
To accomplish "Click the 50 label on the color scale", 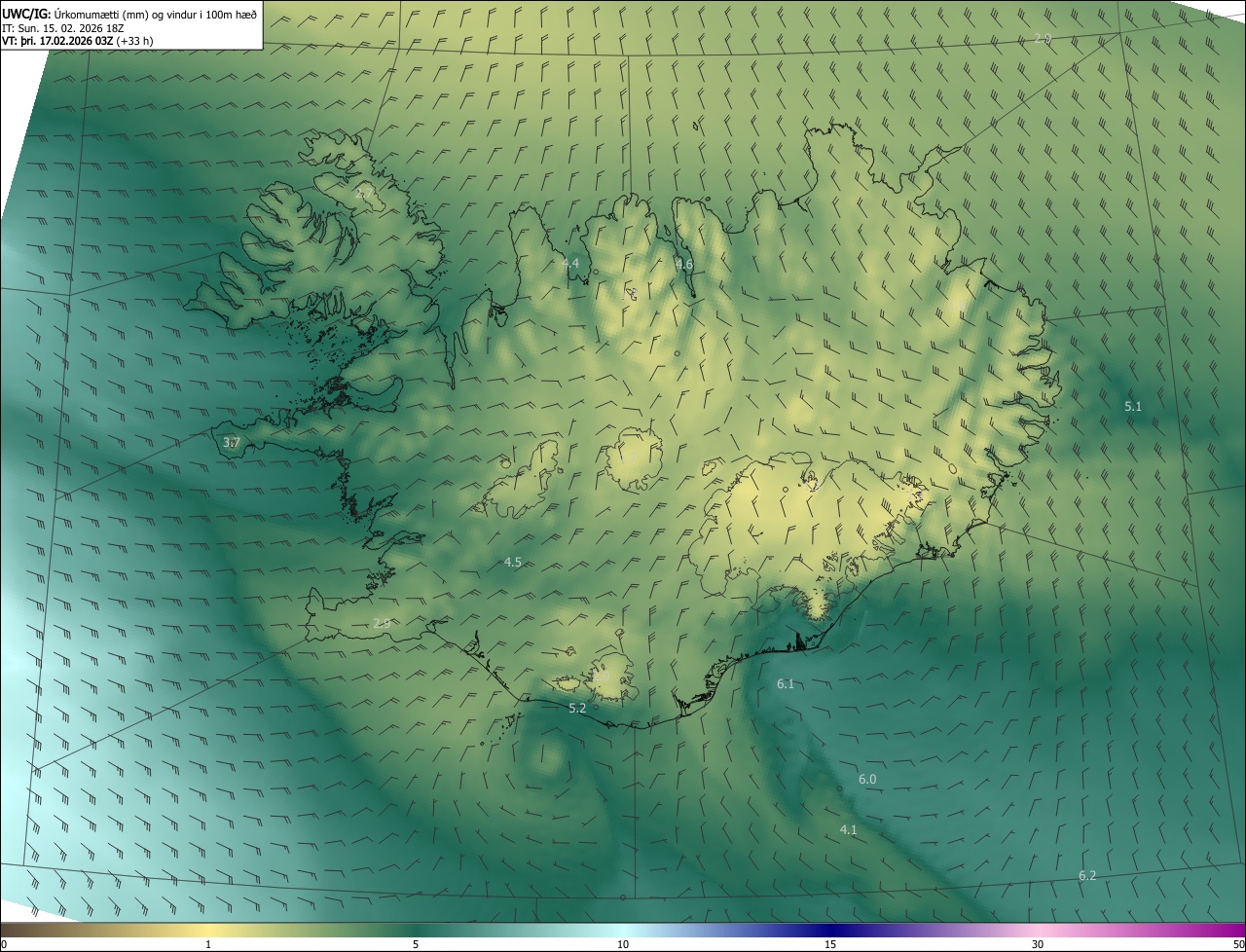I will [1238, 944].
